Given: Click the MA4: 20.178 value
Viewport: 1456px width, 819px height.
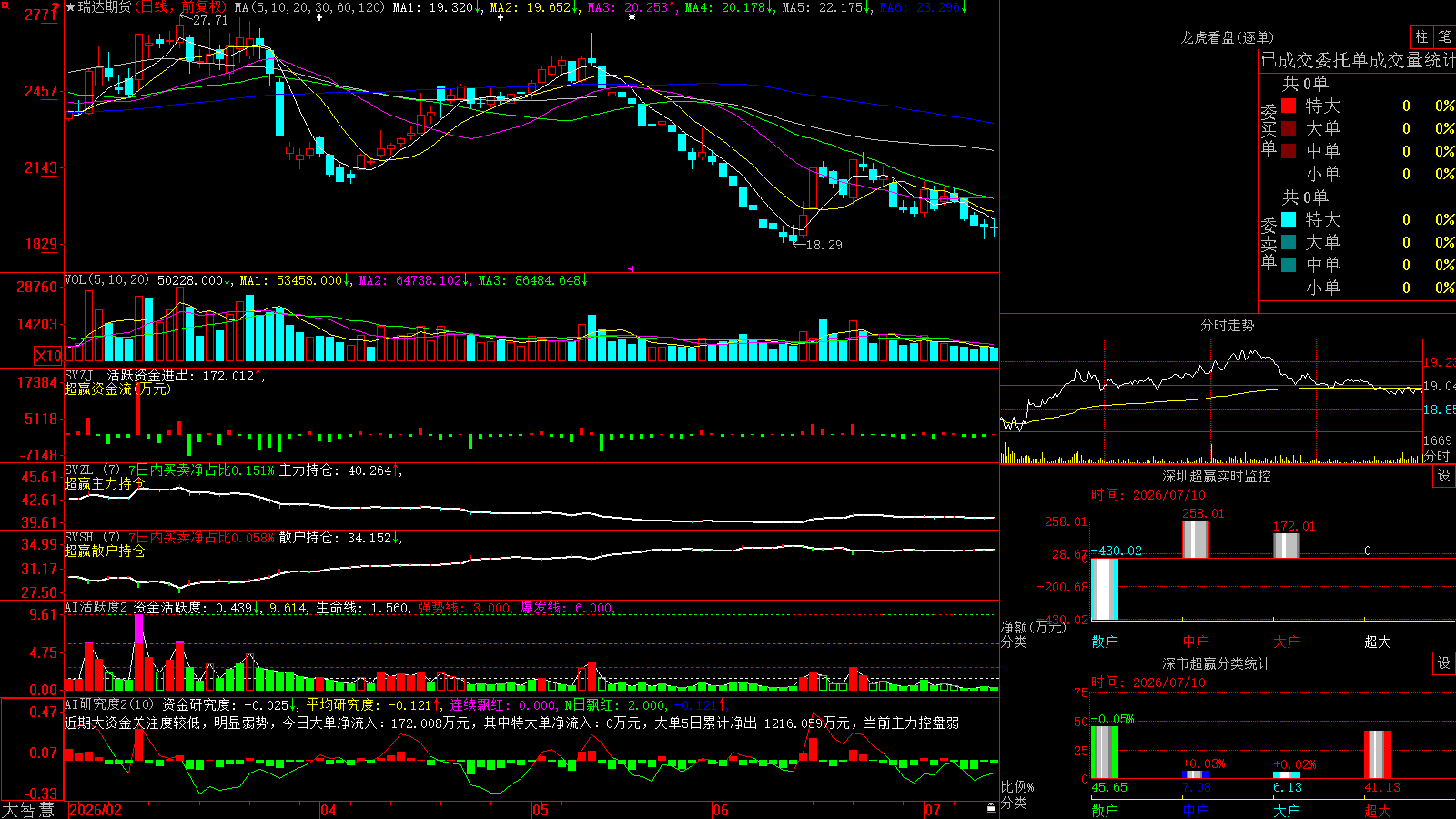Looking at the screenshot, I should point(730,7).
